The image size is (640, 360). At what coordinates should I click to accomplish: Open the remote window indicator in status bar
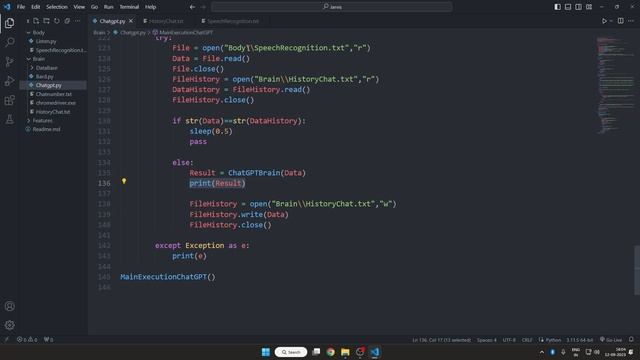pos(7,340)
